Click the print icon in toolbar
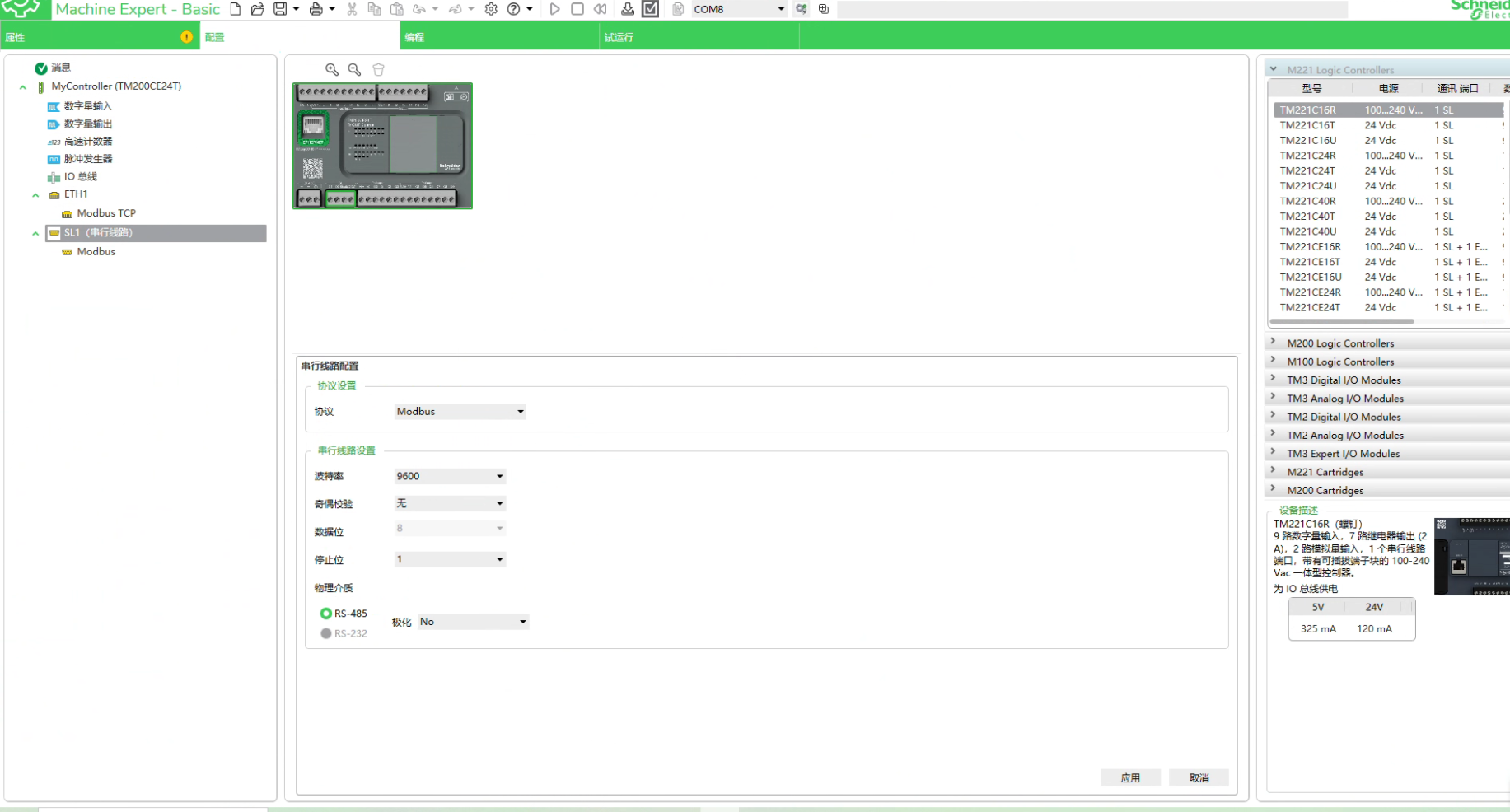The height and width of the screenshot is (812, 1510). [316, 9]
